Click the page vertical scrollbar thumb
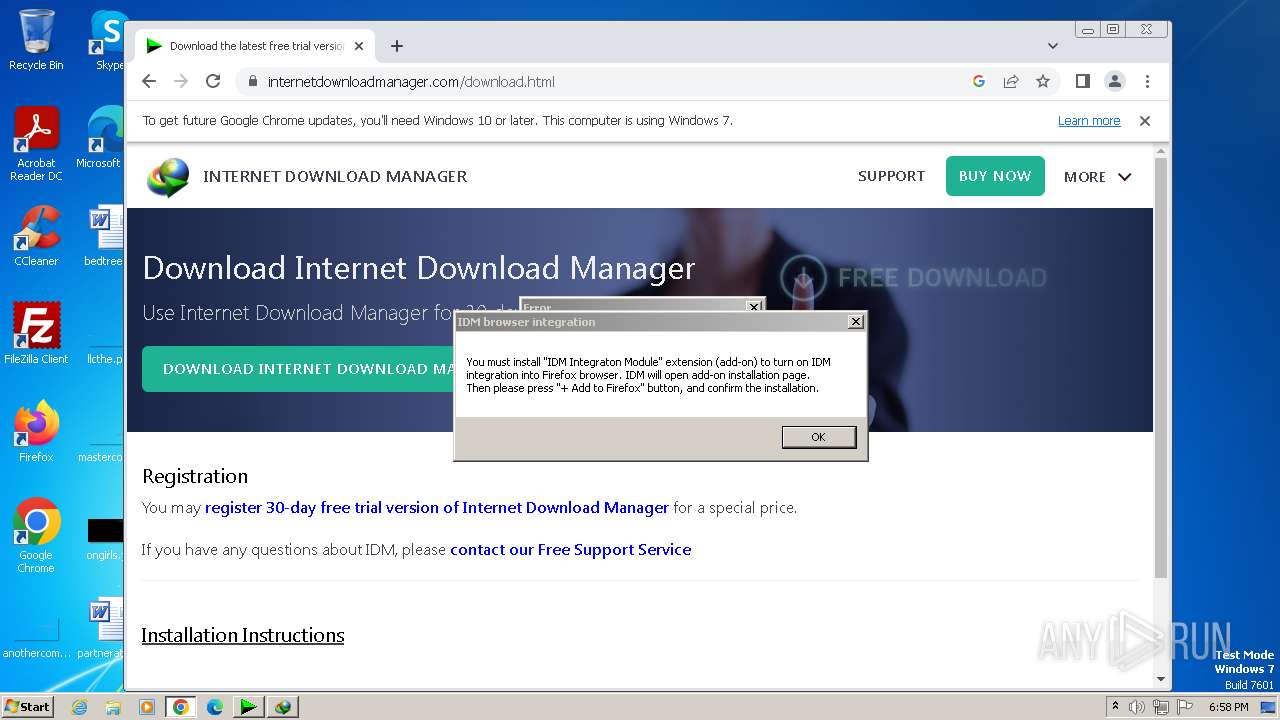The width and height of the screenshot is (1280, 720). pyautogui.click(x=1161, y=367)
